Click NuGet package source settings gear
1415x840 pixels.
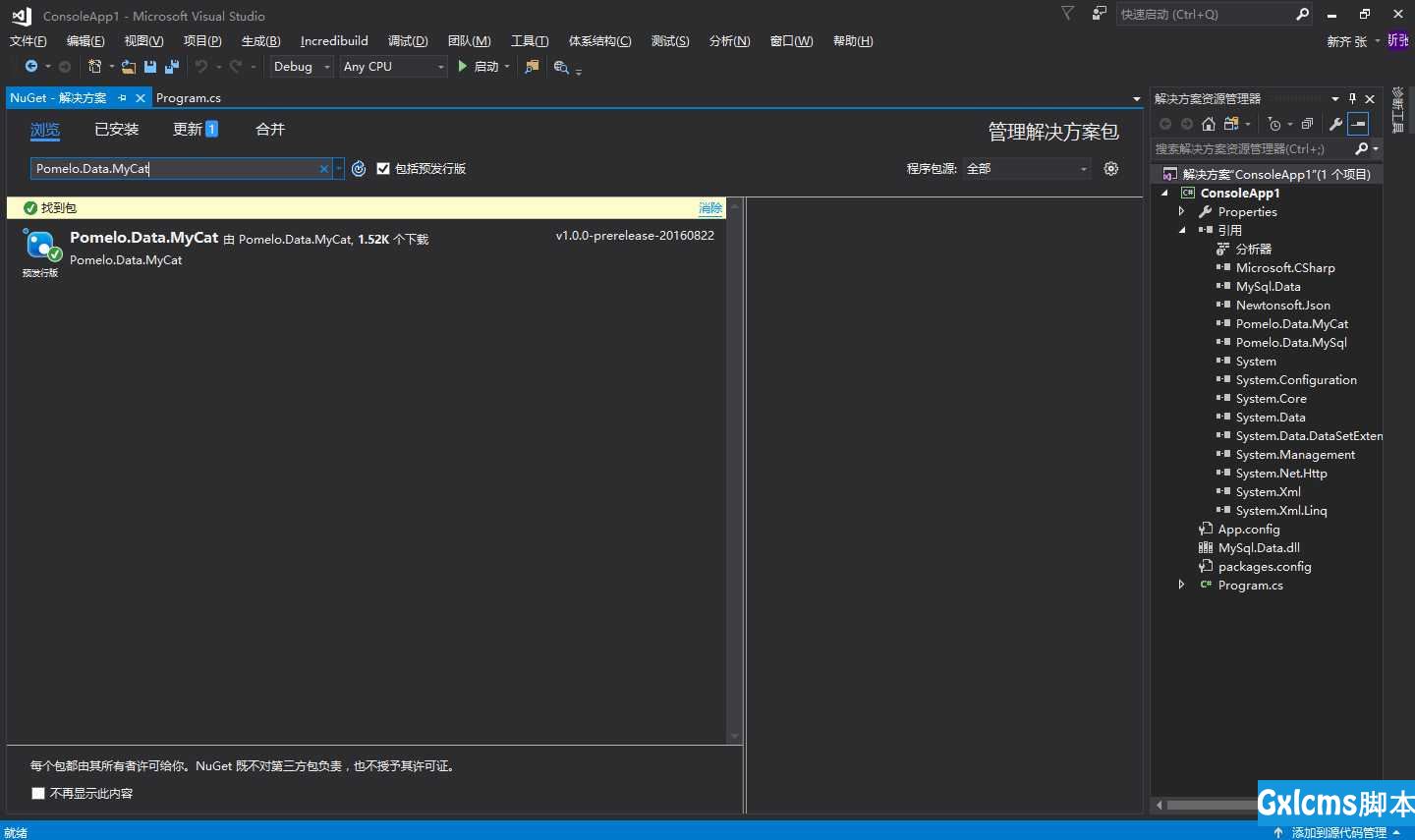(1111, 168)
